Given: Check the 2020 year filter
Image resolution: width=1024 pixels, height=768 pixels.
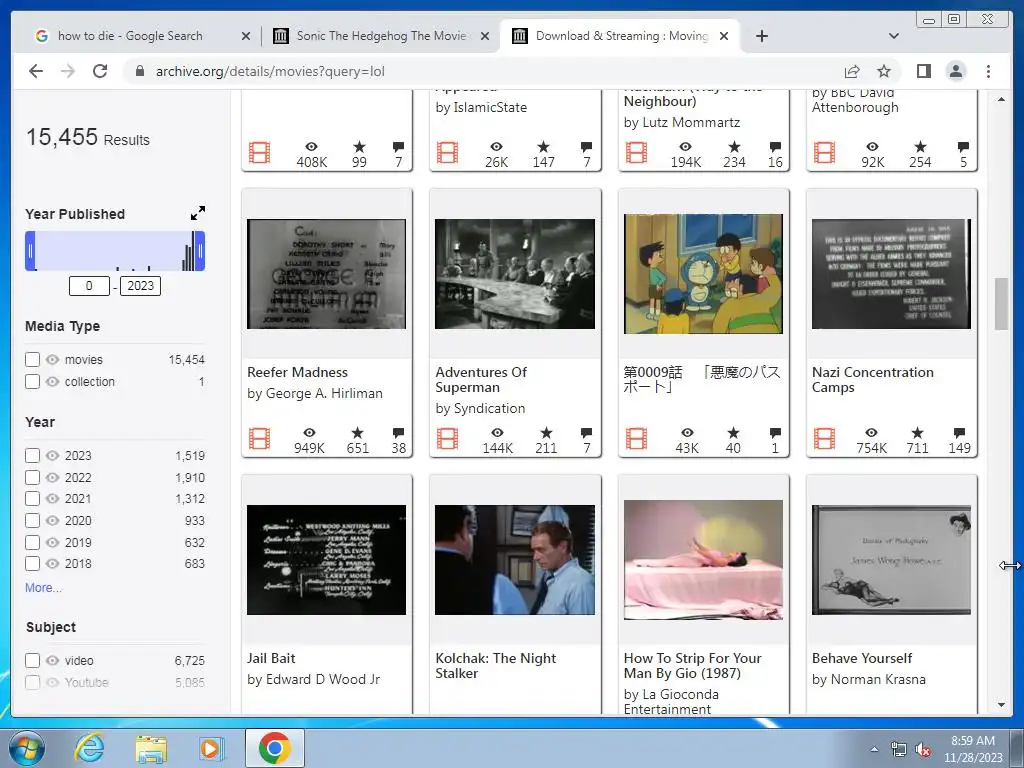Looking at the screenshot, I should pos(32,520).
